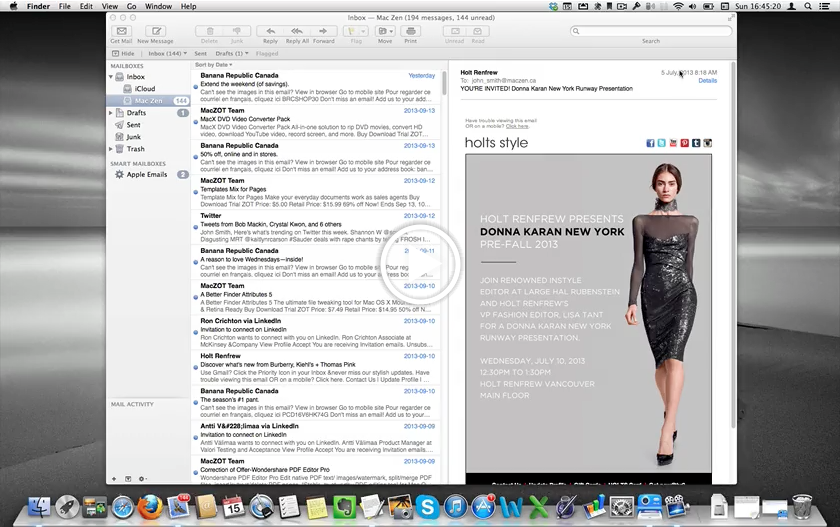Screen dimensions: 840x527
Task: Reply using the single arrow icon
Action: tap(271, 31)
